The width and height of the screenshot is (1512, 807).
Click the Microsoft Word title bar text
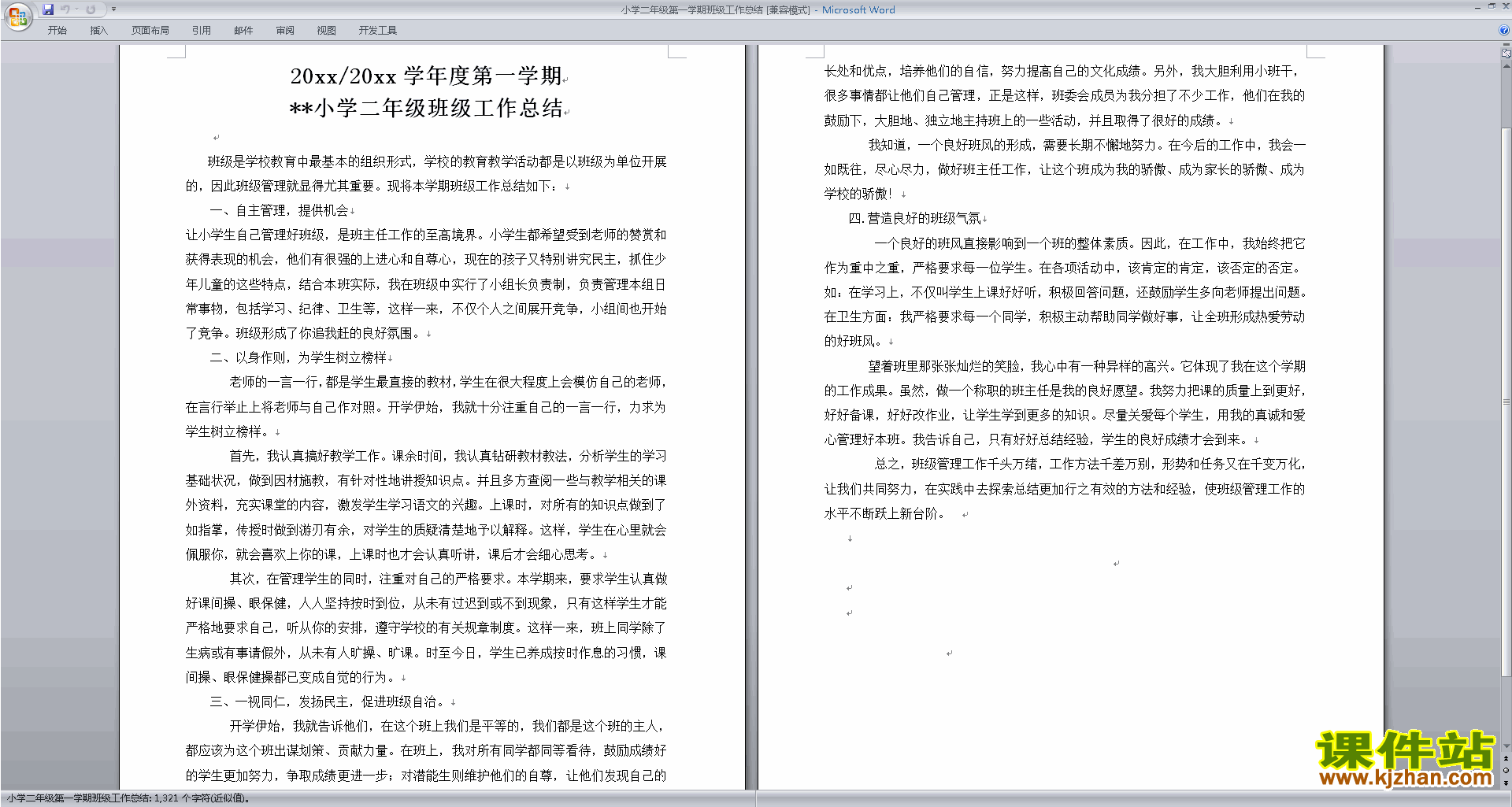tap(858, 10)
